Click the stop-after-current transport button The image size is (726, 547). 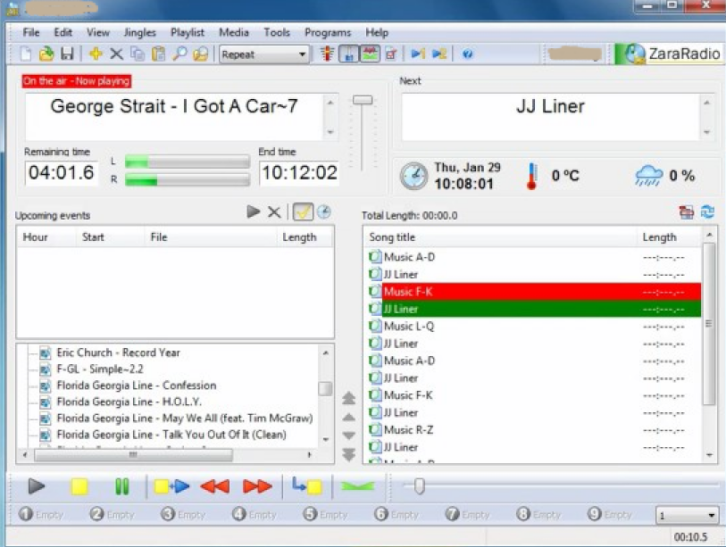(307, 486)
